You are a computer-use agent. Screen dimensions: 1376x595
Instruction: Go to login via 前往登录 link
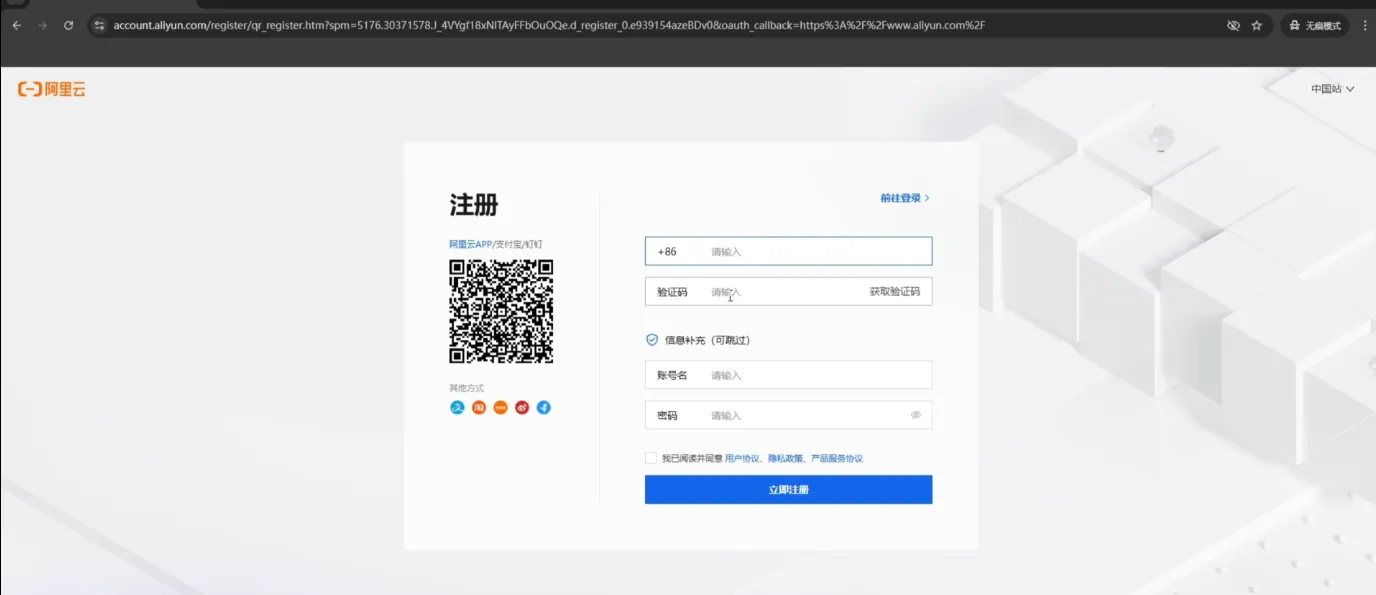(x=904, y=198)
